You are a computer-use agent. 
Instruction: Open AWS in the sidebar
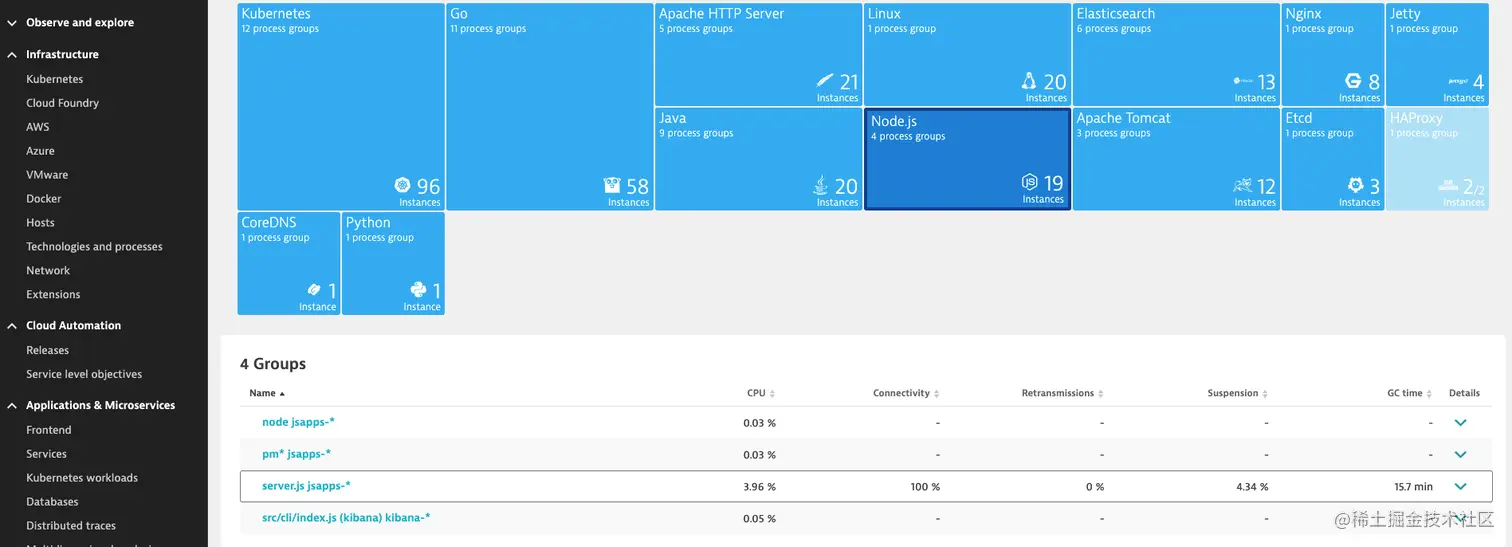tap(37, 127)
